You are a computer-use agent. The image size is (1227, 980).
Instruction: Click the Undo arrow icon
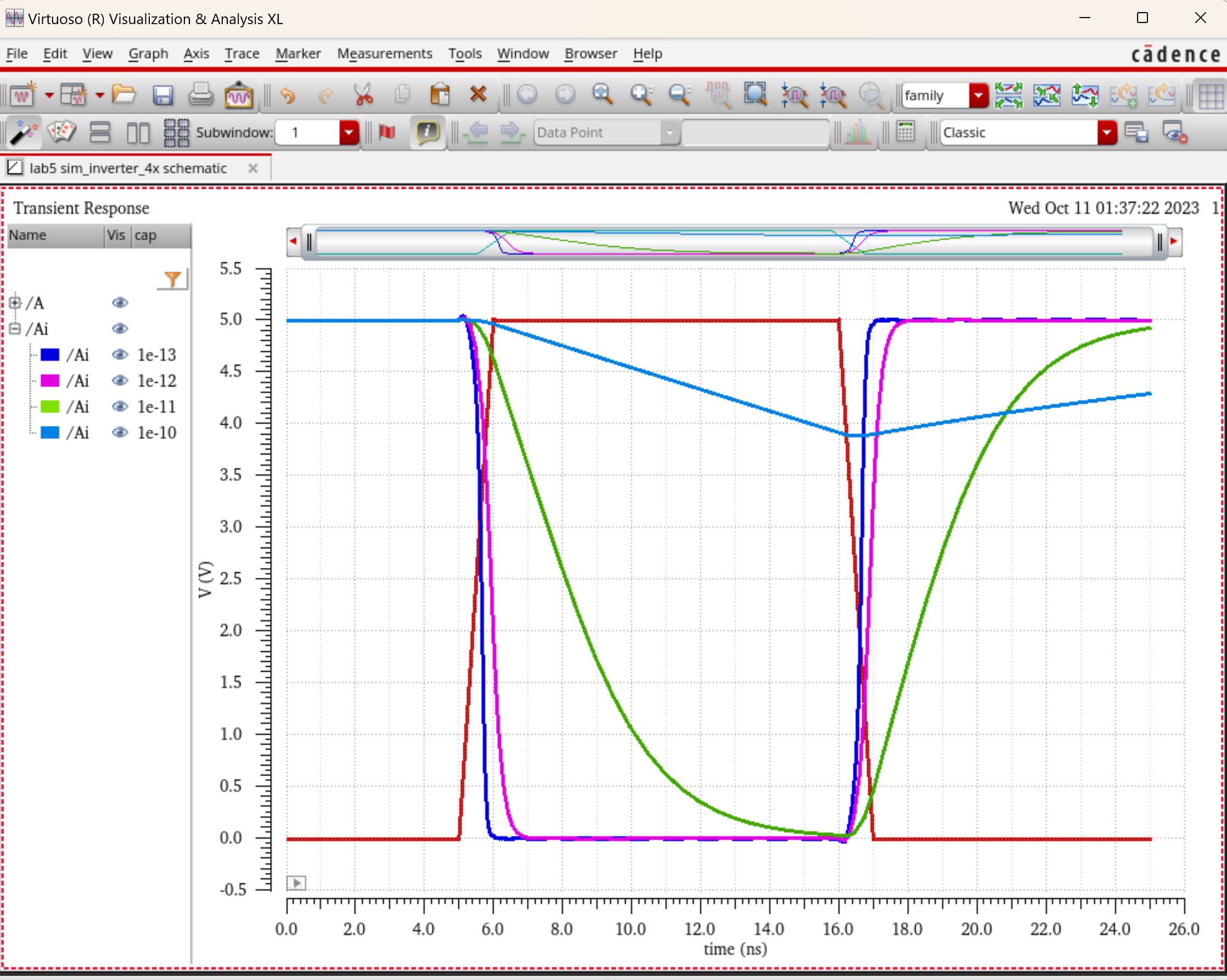pyautogui.click(x=288, y=95)
